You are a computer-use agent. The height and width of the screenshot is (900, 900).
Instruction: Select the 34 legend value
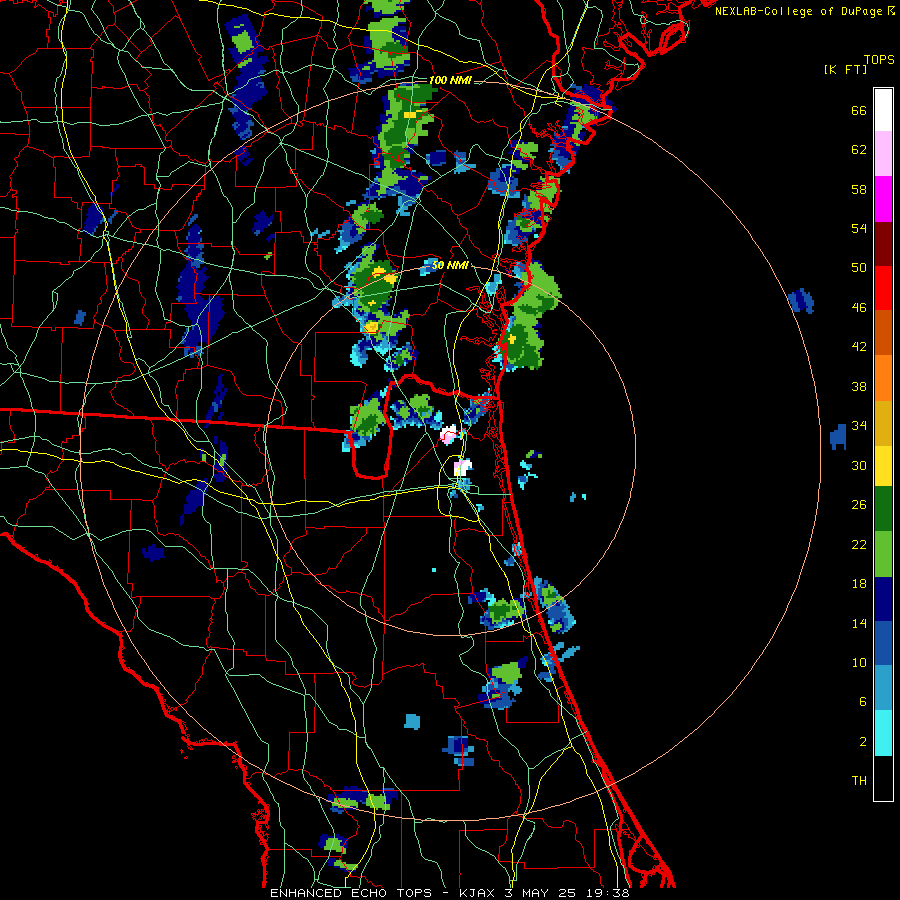pos(859,426)
